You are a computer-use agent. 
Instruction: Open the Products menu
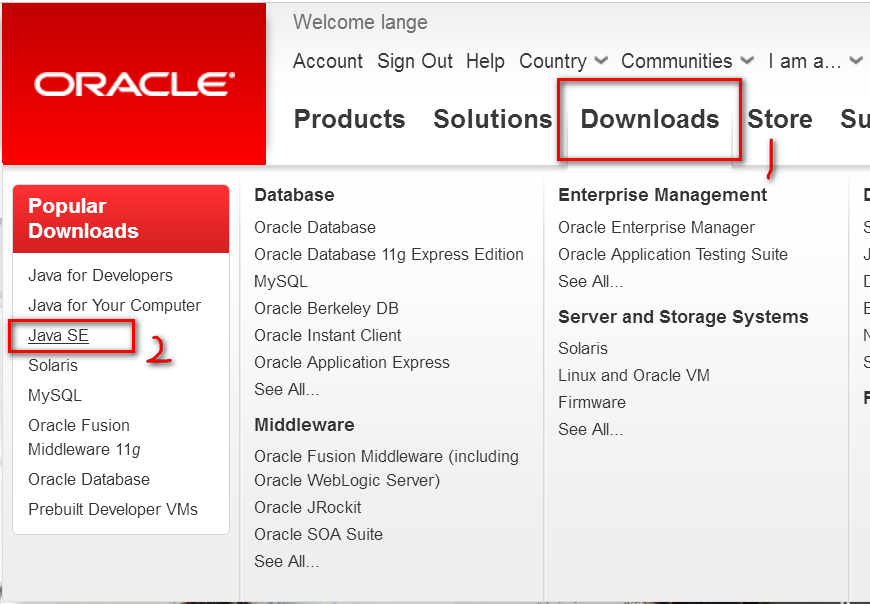350,119
